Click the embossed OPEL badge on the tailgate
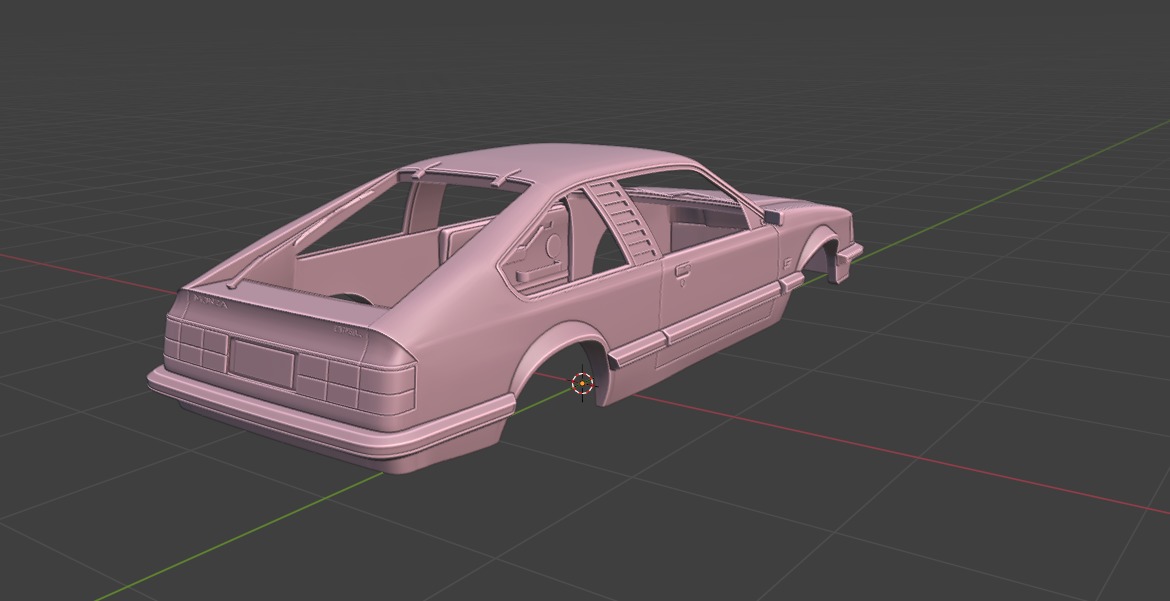This screenshot has width=1170, height=601. [348, 330]
